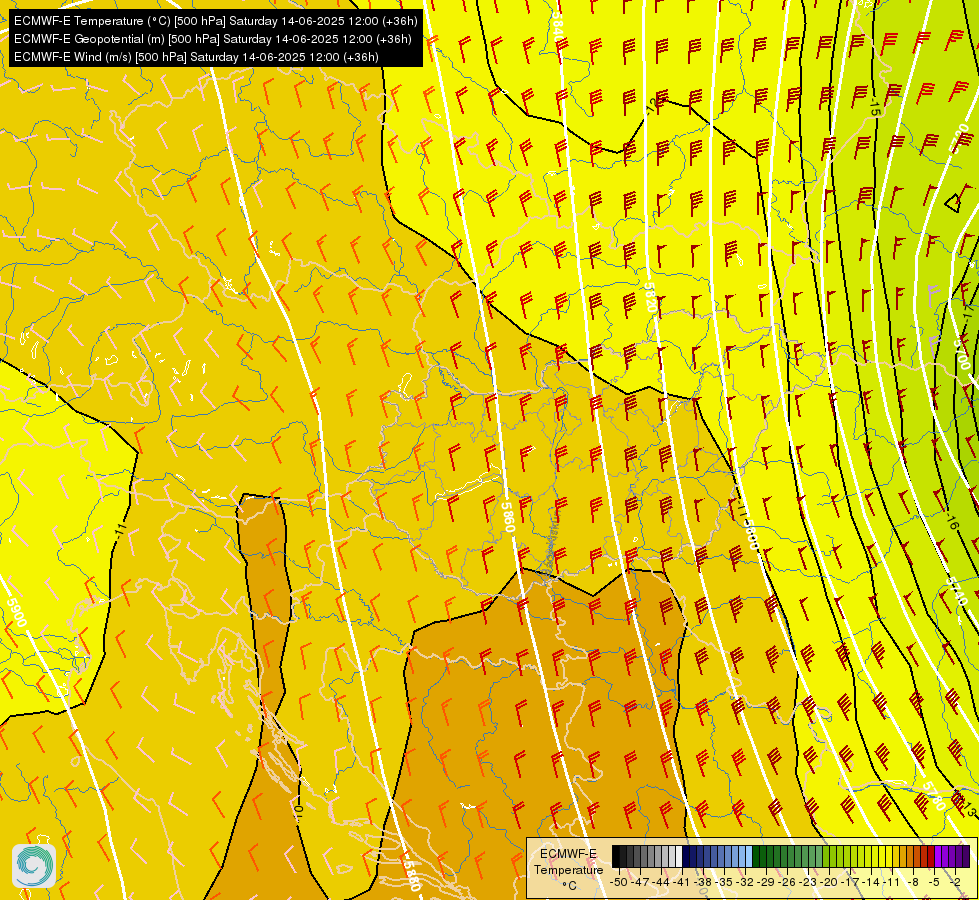Screen dimensions: 979x900
Task: Click the legend value -41
Action: coord(681,882)
